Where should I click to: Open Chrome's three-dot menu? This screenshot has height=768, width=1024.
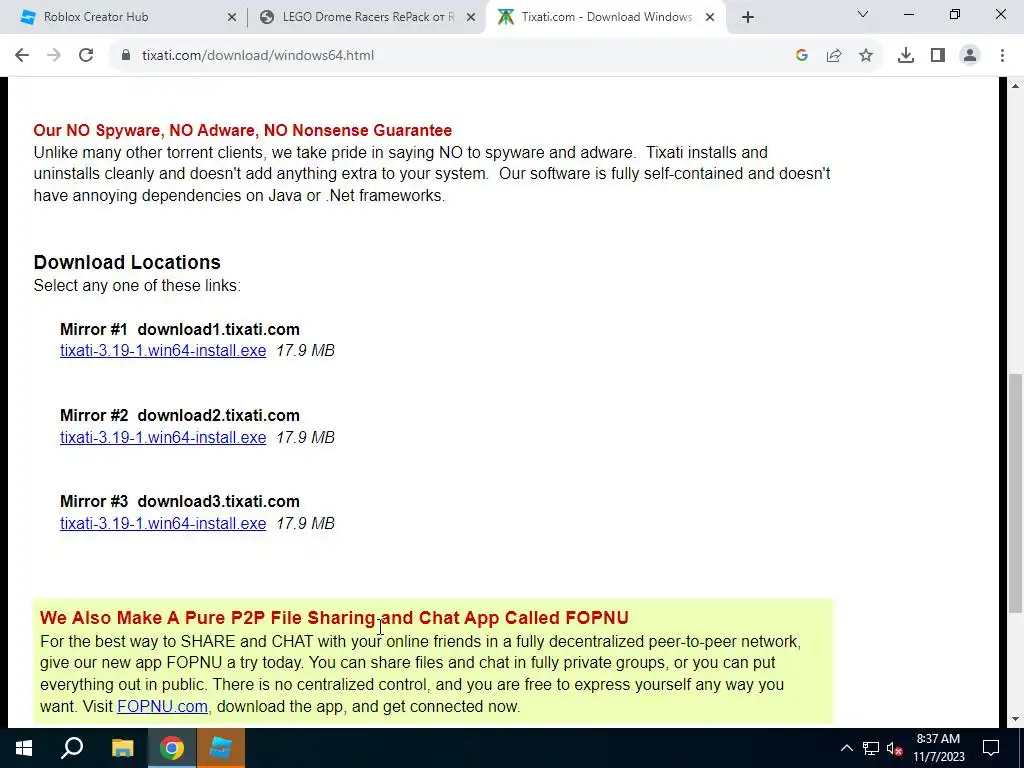coord(1002,56)
